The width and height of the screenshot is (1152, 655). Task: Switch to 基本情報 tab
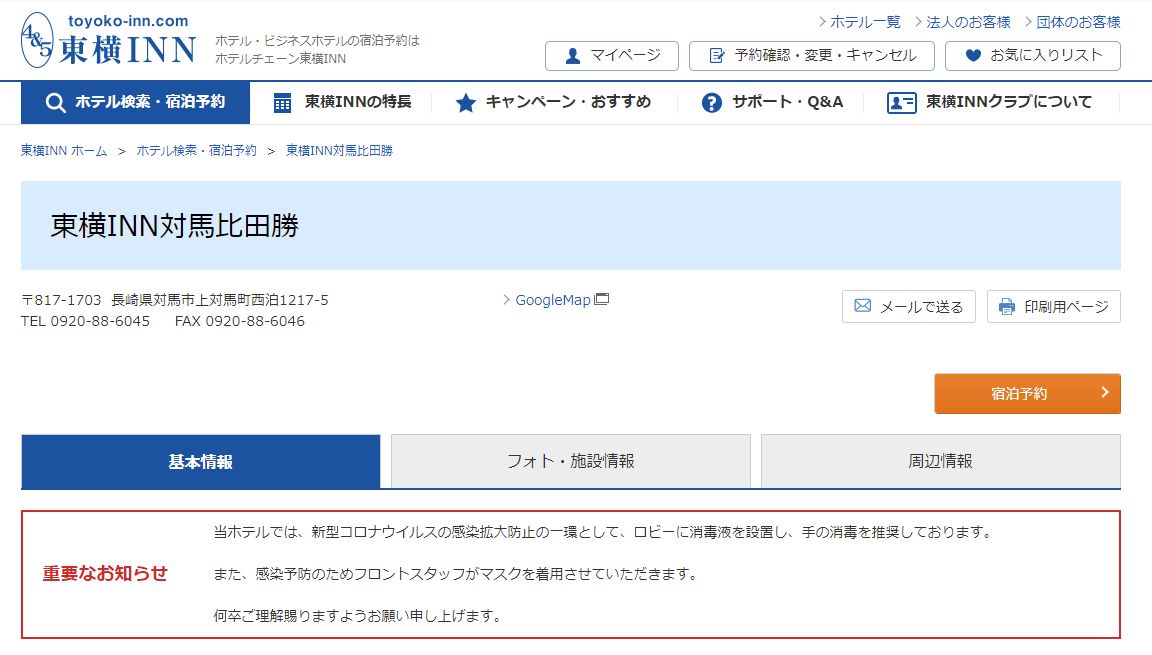point(201,461)
